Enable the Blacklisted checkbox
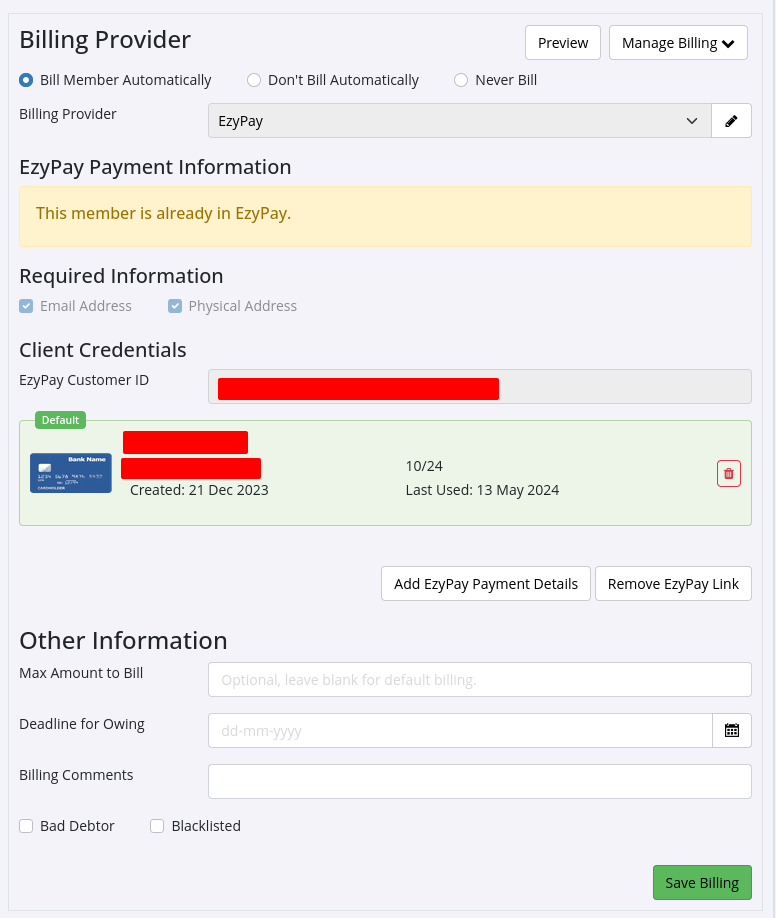776x918 pixels. (x=157, y=826)
